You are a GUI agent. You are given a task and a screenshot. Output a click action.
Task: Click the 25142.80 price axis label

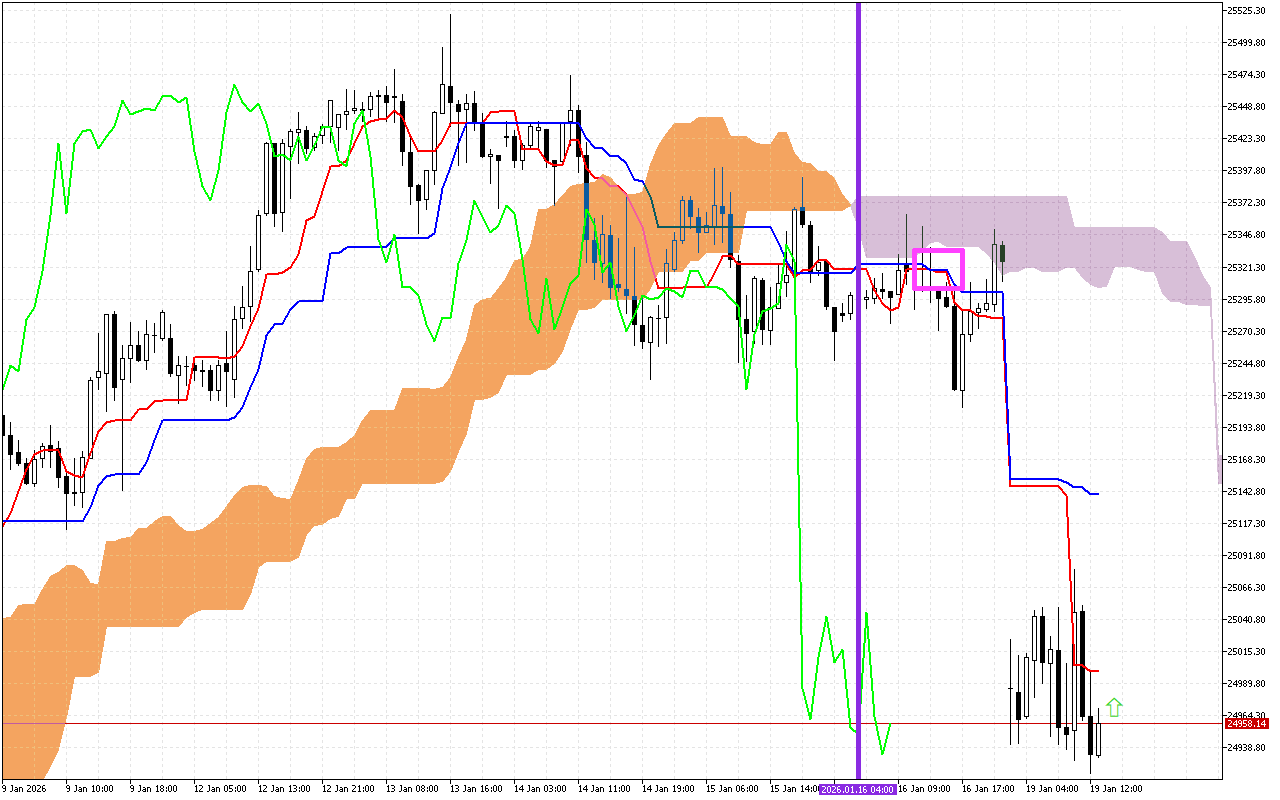(x=1247, y=491)
